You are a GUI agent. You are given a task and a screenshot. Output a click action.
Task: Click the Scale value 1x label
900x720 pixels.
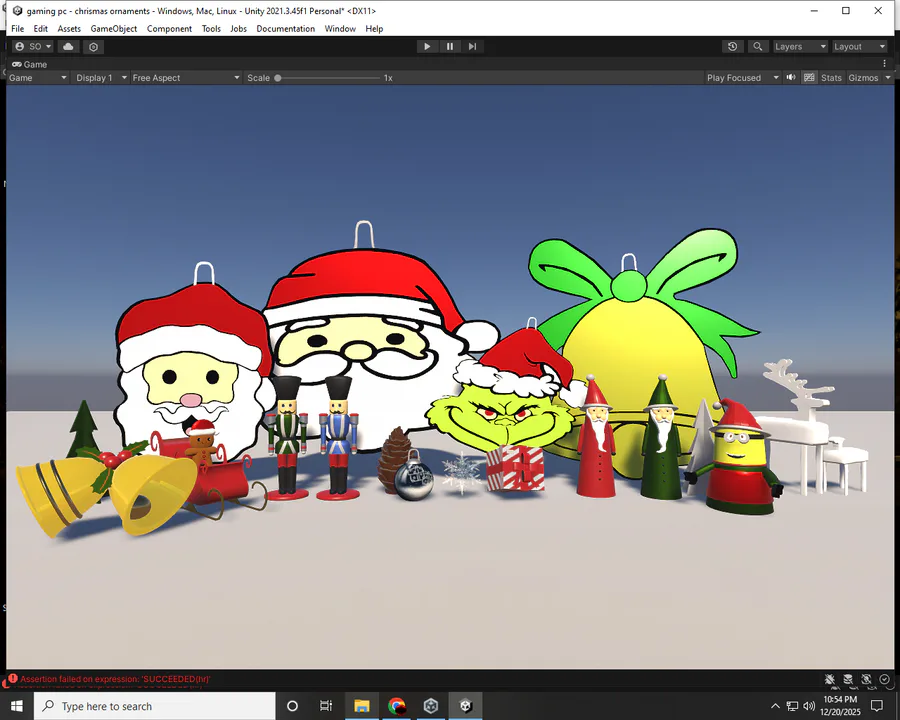pos(388,78)
